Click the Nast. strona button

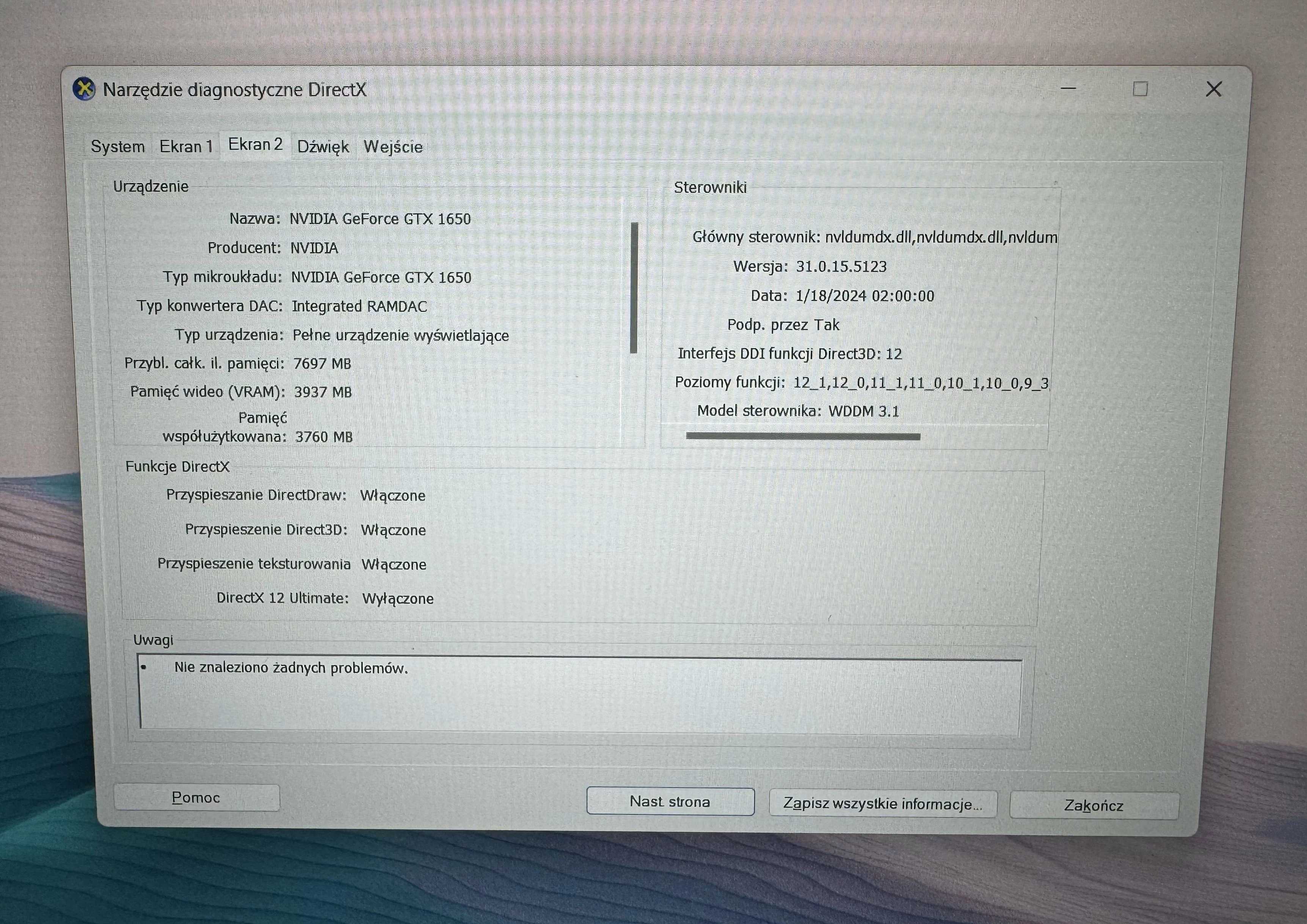pyautogui.click(x=670, y=801)
